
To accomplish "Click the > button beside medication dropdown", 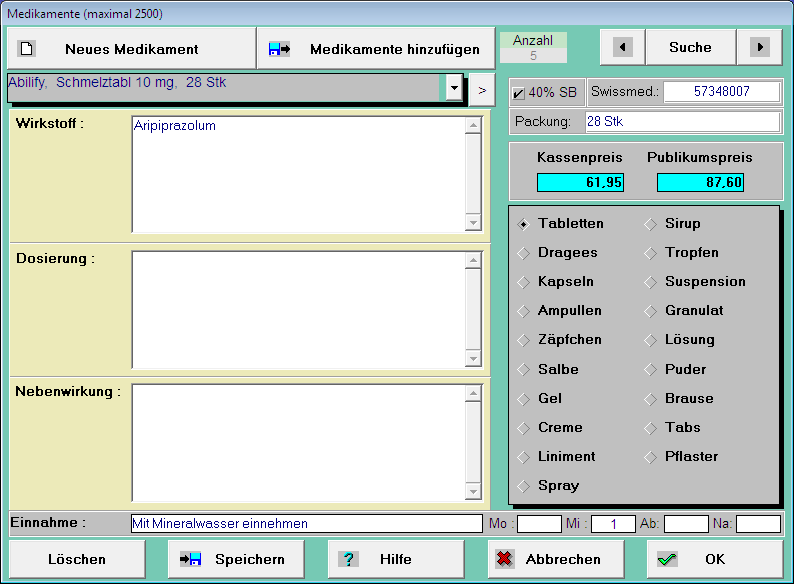I will 482,89.
